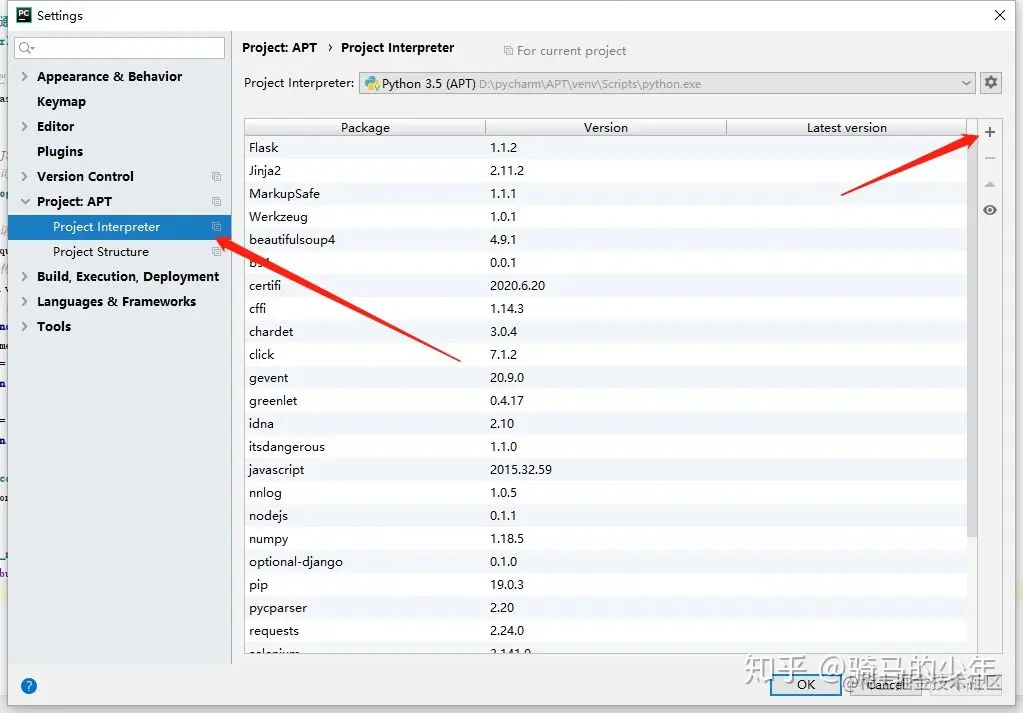Select the numpy package row
1023x713 pixels.
(606, 539)
